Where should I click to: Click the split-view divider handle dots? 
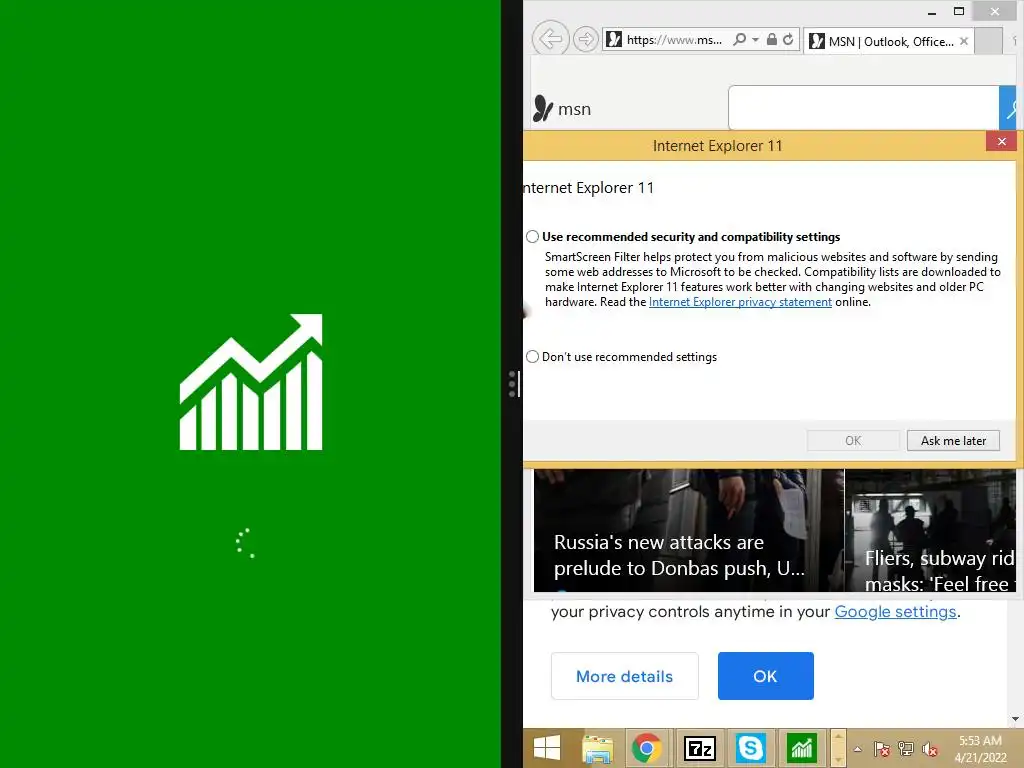[x=512, y=384]
